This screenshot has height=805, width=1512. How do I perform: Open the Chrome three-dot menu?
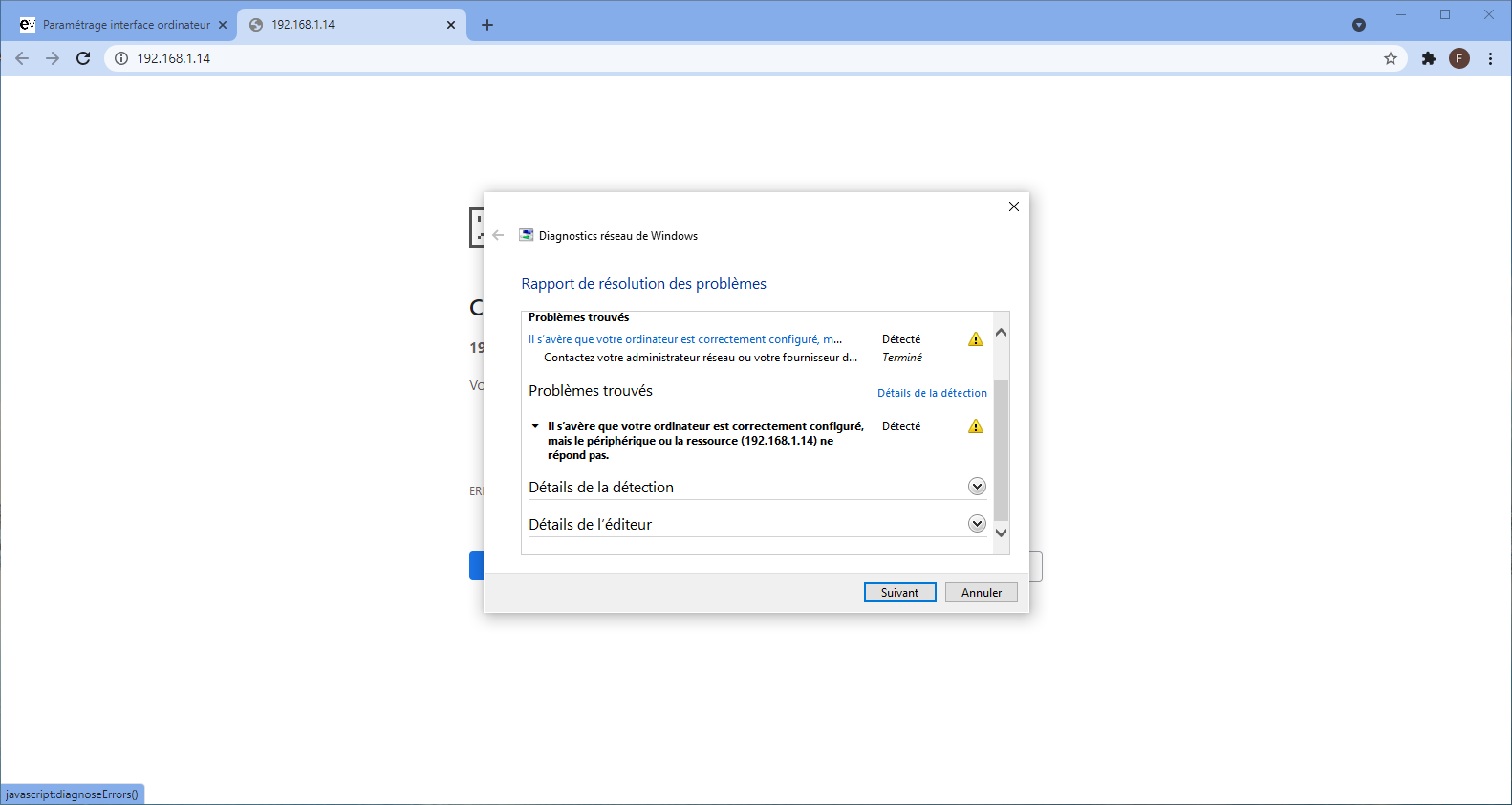(1490, 58)
